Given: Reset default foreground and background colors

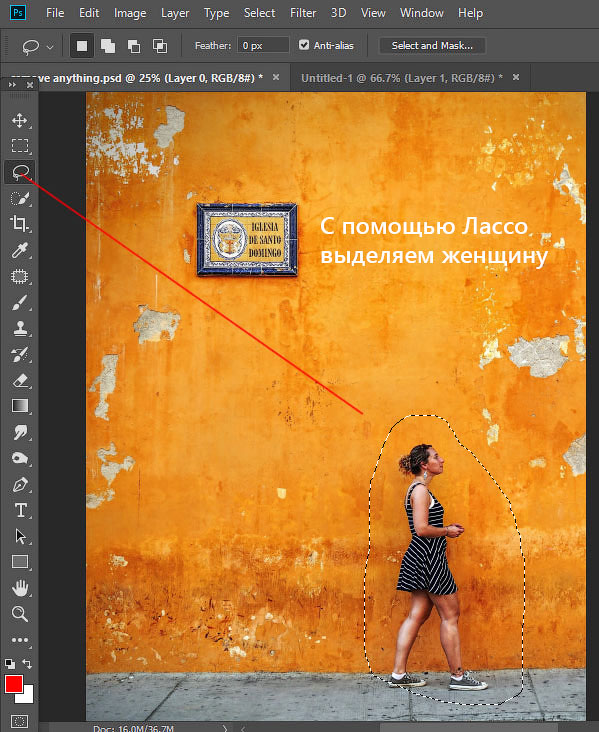Looking at the screenshot, I should [10, 663].
